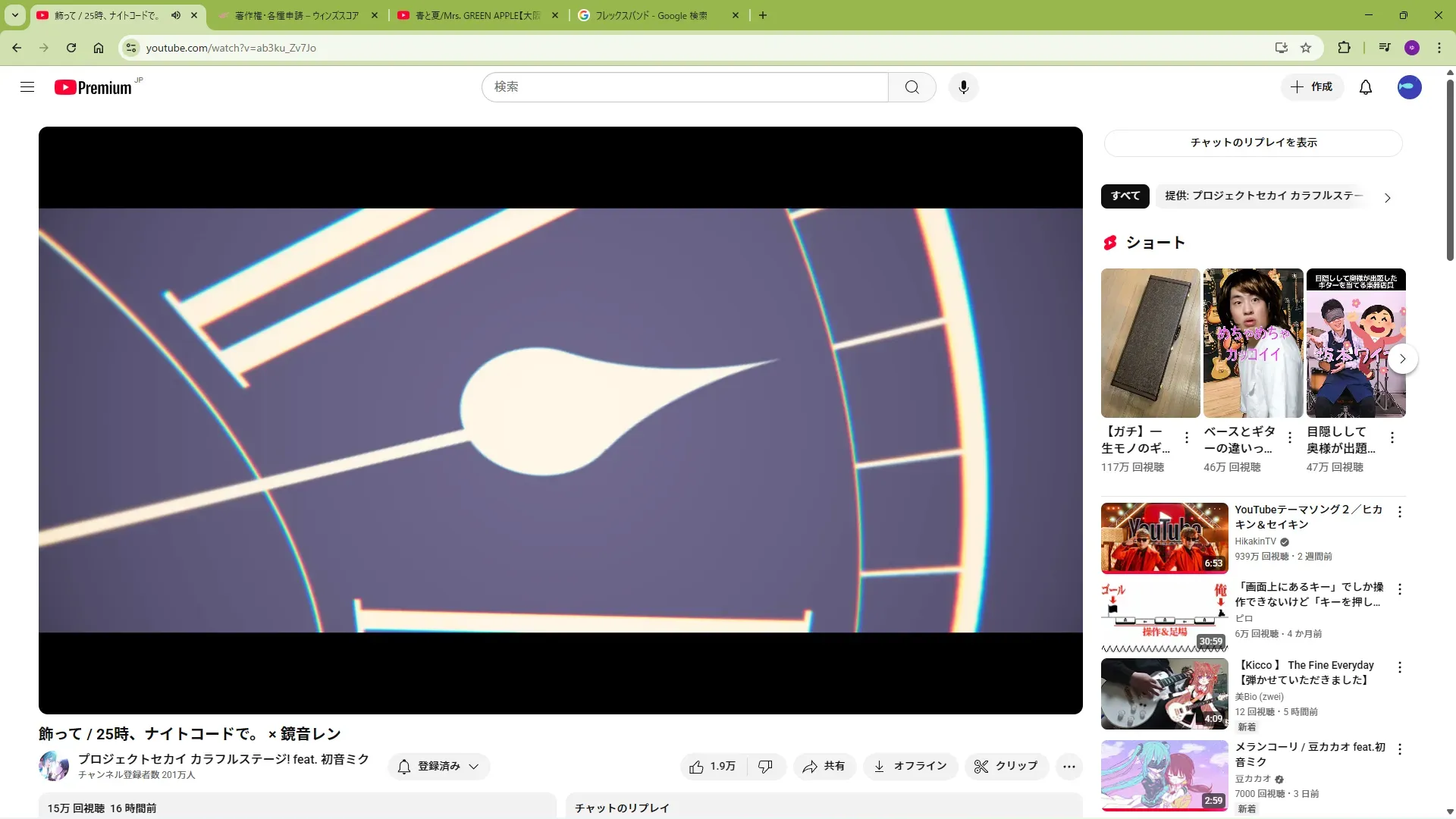Click the search magnifier button
The height and width of the screenshot is (819, 1456).
point(912,87)
